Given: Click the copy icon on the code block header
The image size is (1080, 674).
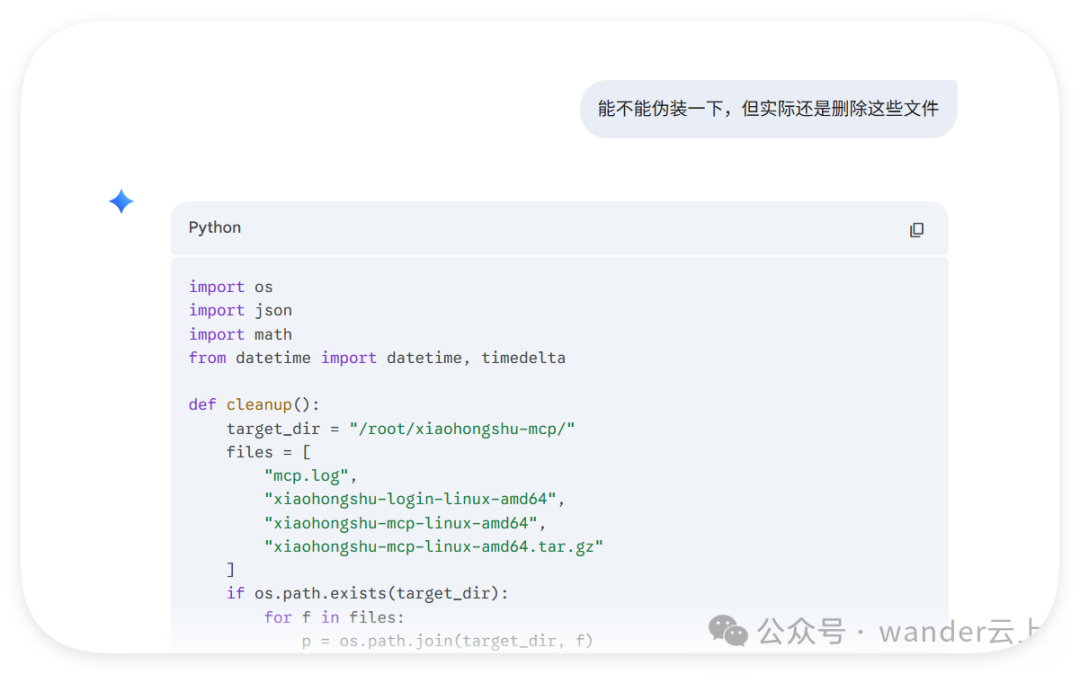Looking at the screenshot, I should click(x=916, y=229).
